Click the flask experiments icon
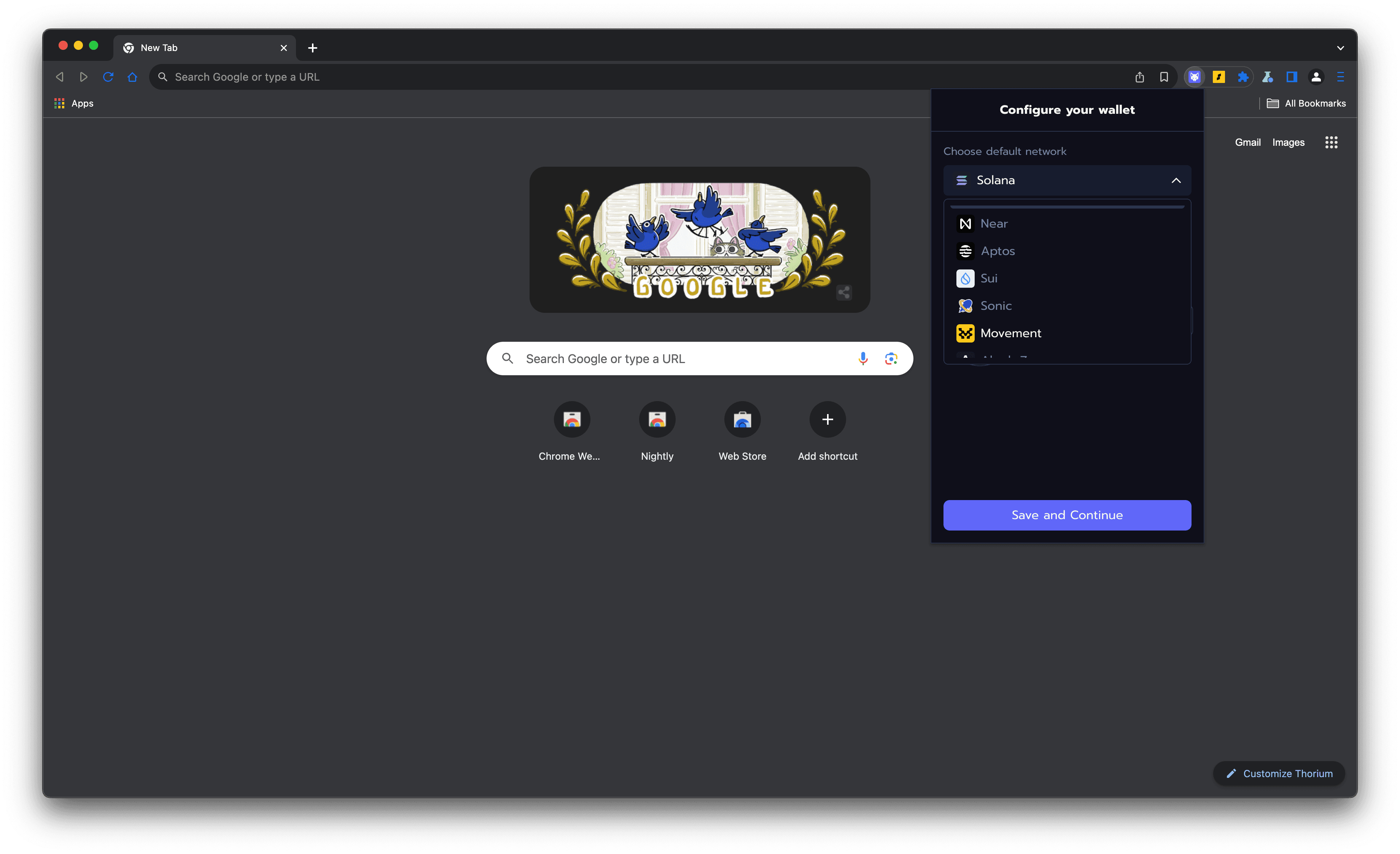 1267,77
